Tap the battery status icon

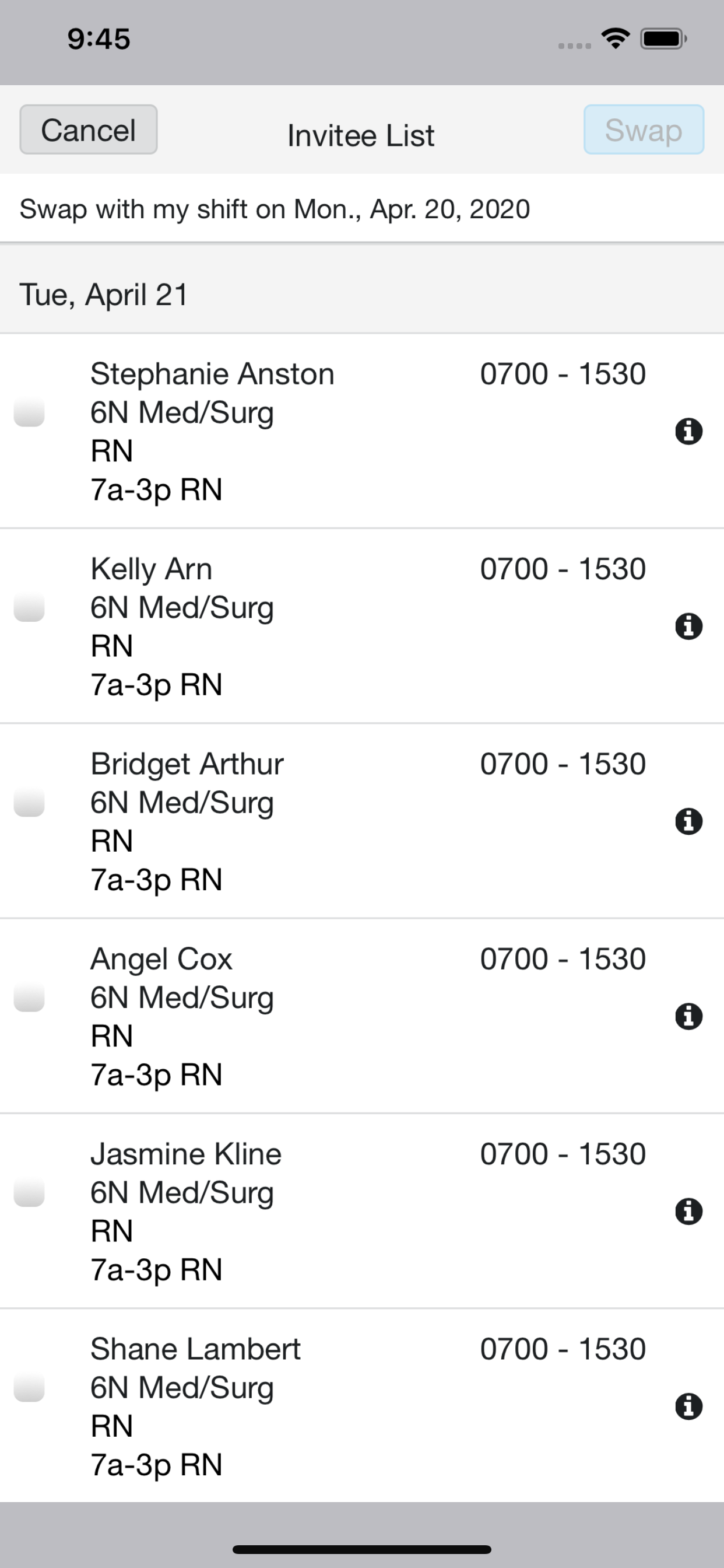(663, 39)
